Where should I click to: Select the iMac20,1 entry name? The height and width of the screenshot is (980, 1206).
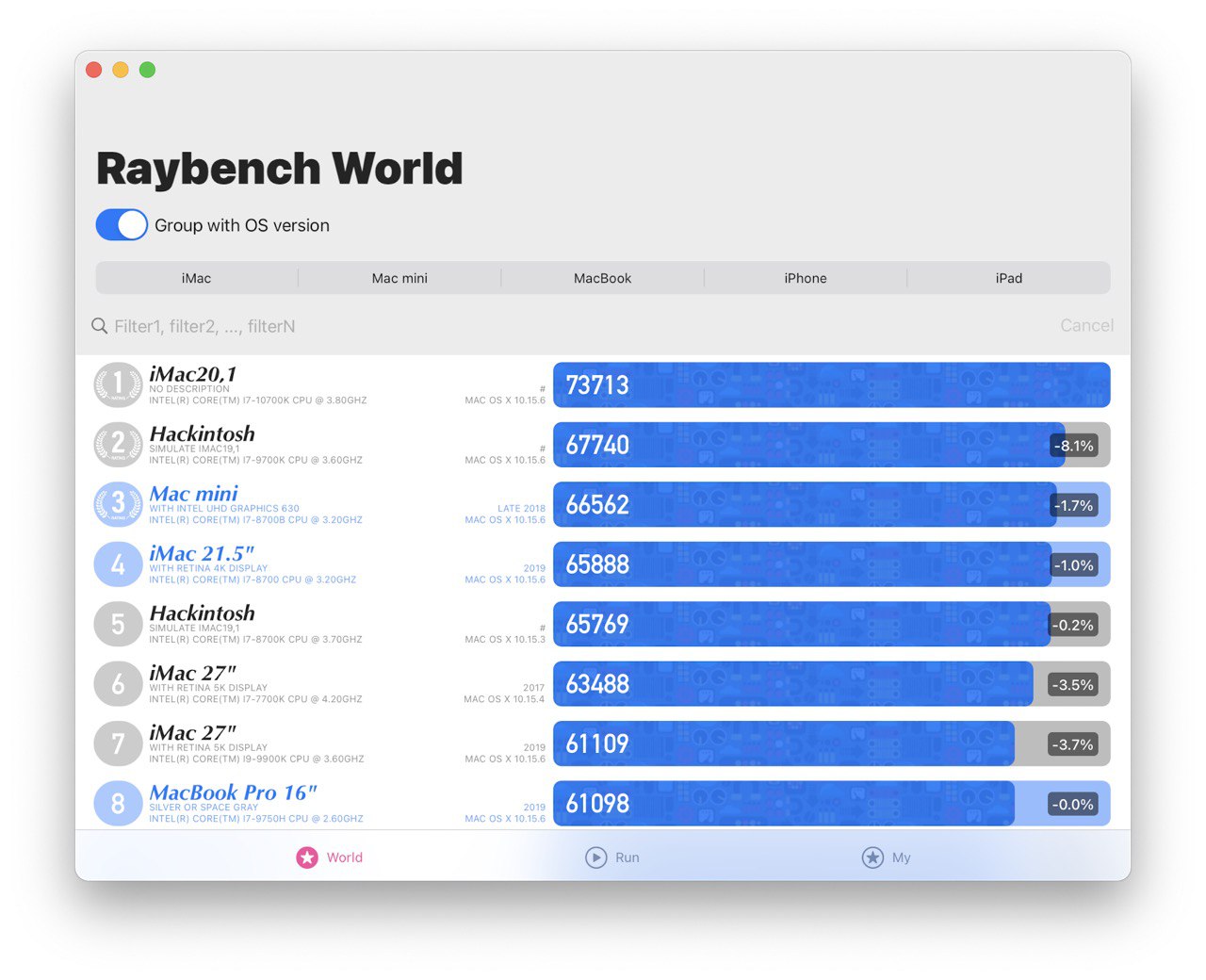(193, 374)
